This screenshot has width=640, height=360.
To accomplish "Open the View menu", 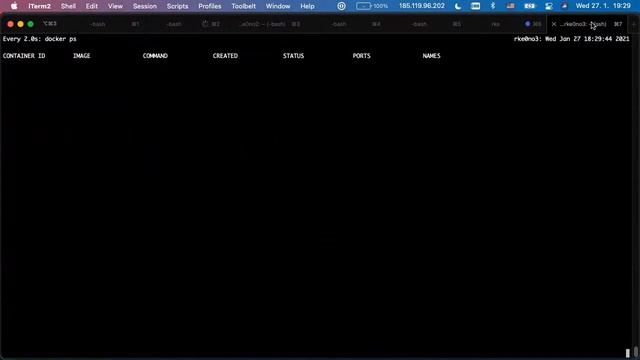I will point(115,6).
